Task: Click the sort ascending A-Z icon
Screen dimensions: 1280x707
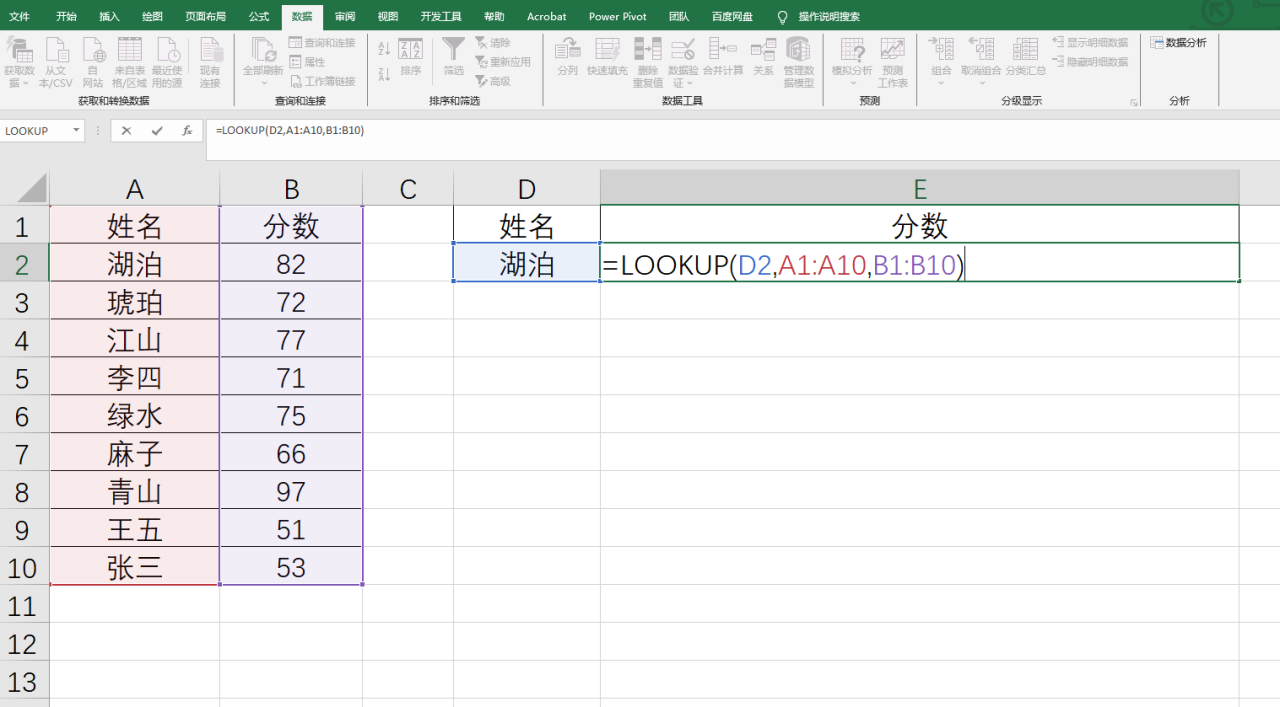Action: pyautogui.click(x=384, y=47)
